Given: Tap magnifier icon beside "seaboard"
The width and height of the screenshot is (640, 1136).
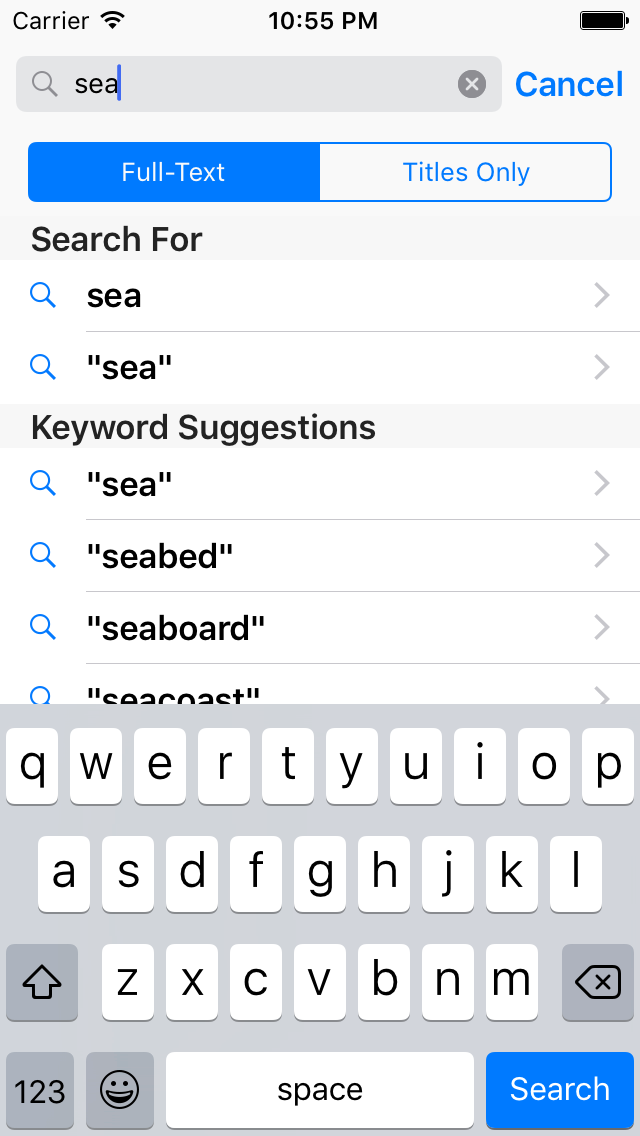Looking at the screenshot, I should (x=43, y=627).
